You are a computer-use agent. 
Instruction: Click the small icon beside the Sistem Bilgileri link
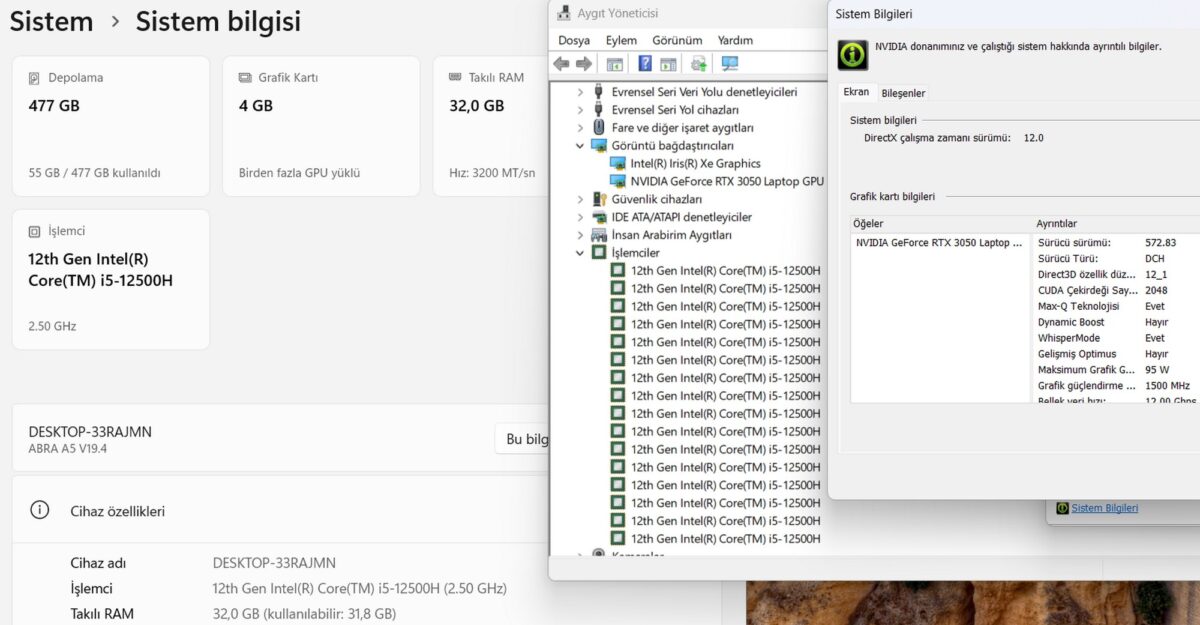click(1062, 508)
